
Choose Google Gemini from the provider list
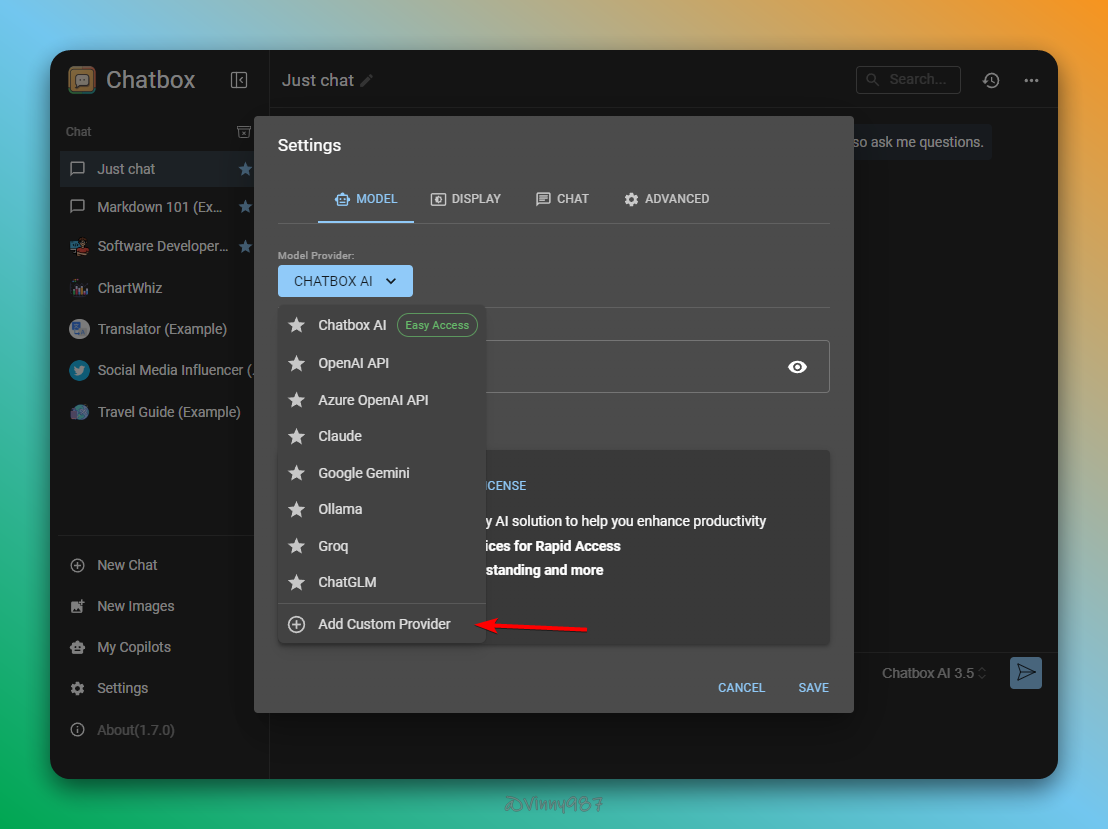[x=363, y=473]
